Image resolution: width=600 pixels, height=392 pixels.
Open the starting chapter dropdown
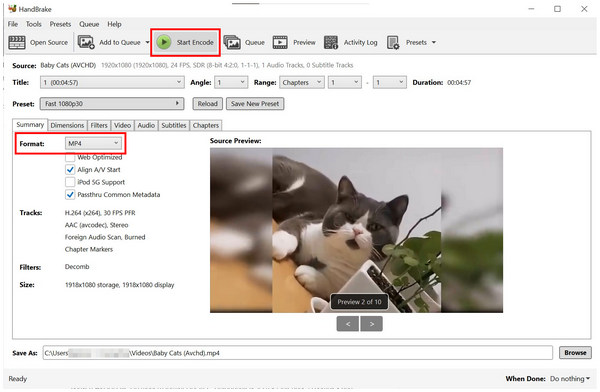point(345,82)
